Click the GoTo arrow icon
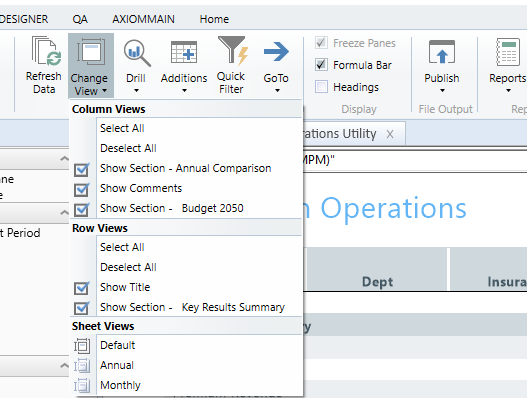Image resolution: width=527 pixels, height=398 pixels. [276, 52]
